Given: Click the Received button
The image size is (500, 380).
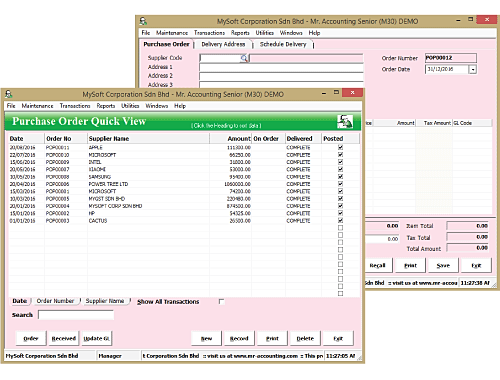Looking at the screenshot, I should 64,339.
